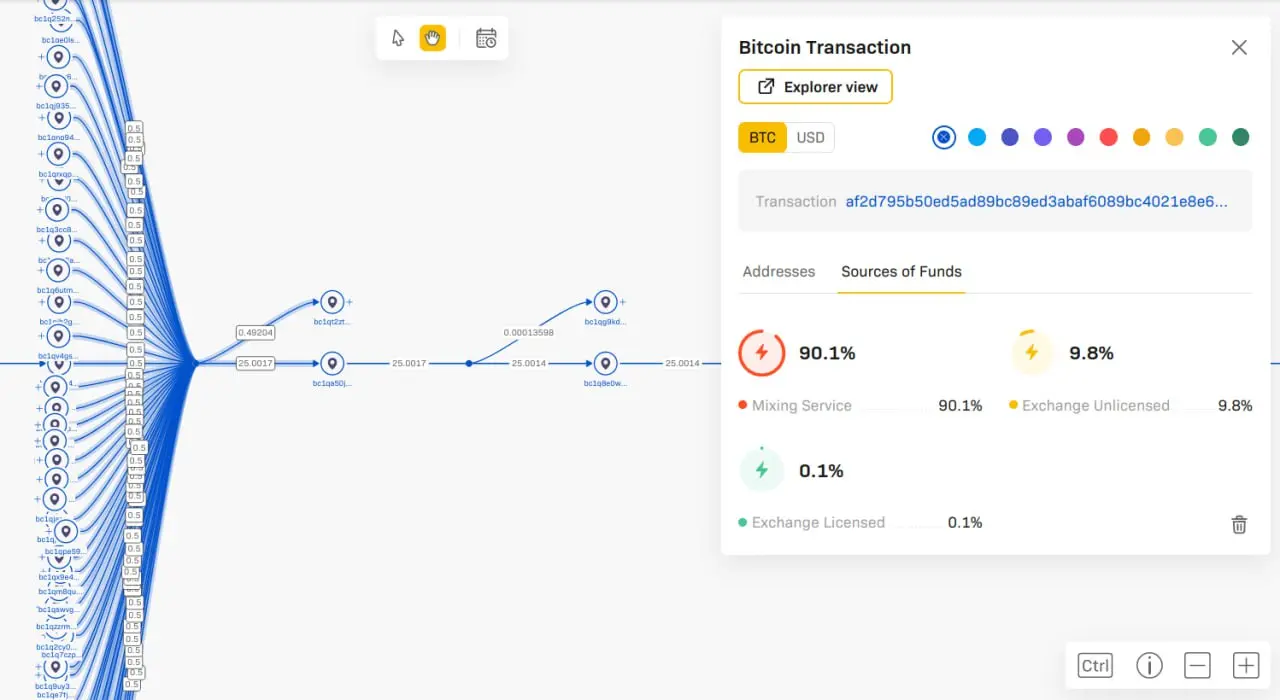This screenshot has width=1280, height=700.
Task: Switch to the Addresses tab
Action: coord(778,271)
